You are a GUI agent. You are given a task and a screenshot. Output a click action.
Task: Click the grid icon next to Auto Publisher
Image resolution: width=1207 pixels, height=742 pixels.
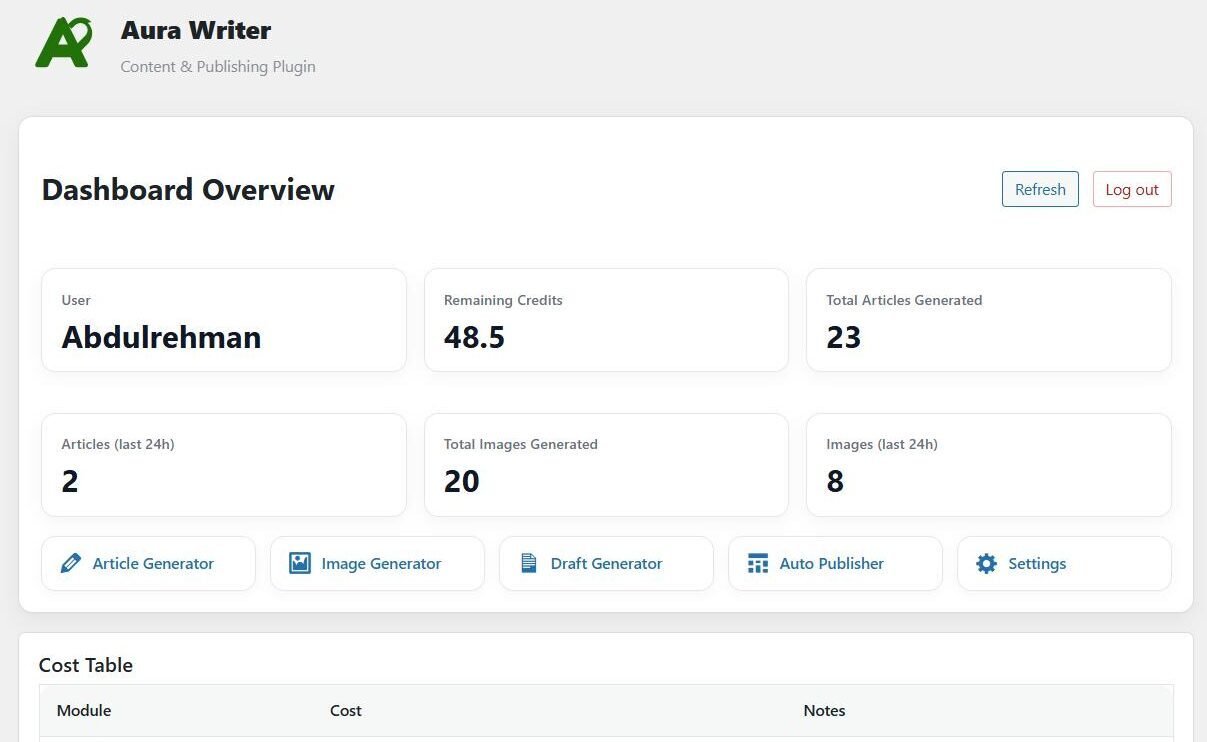757,563
